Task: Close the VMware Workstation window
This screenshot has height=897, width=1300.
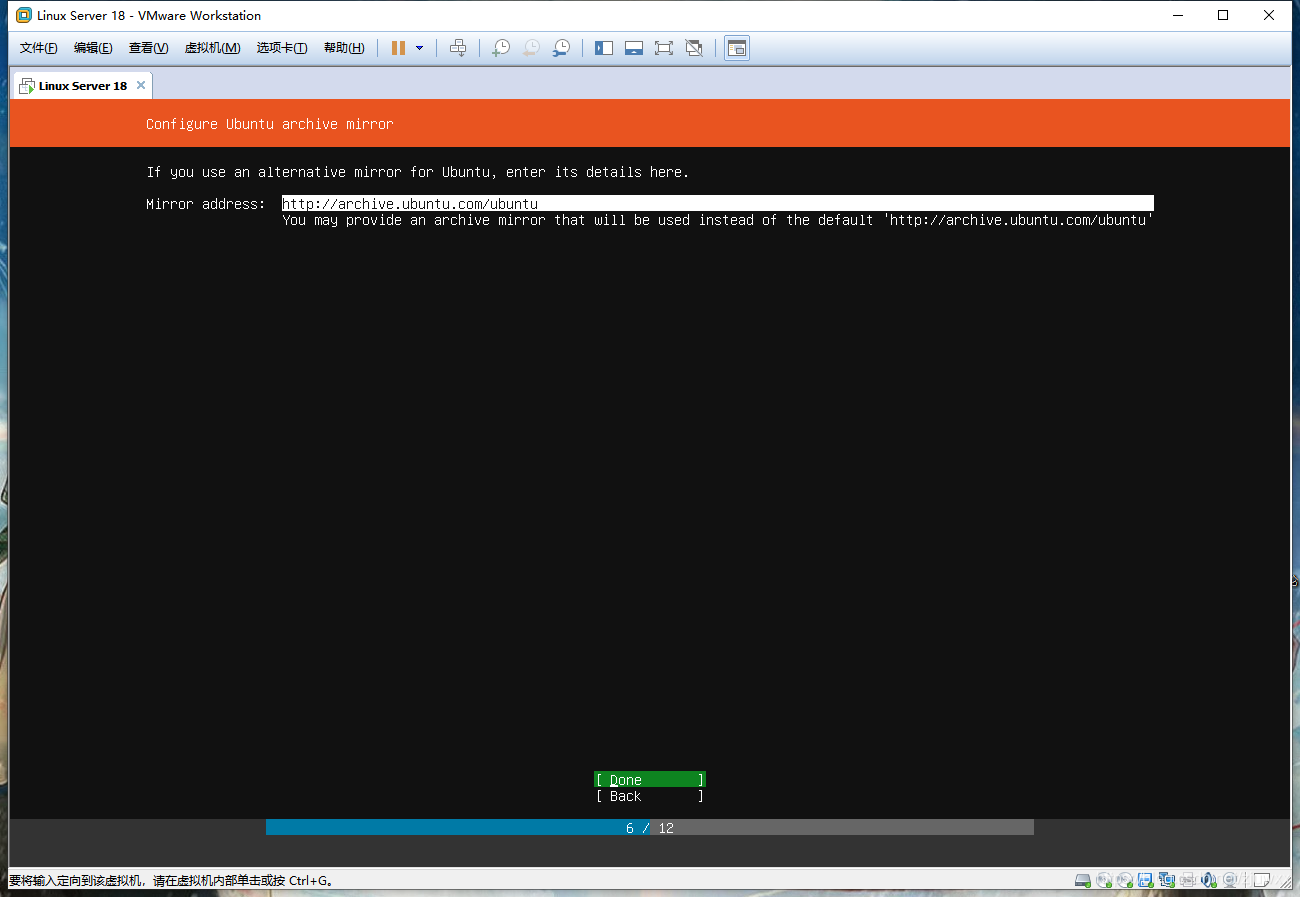Action: click(x=1269, y=15)
